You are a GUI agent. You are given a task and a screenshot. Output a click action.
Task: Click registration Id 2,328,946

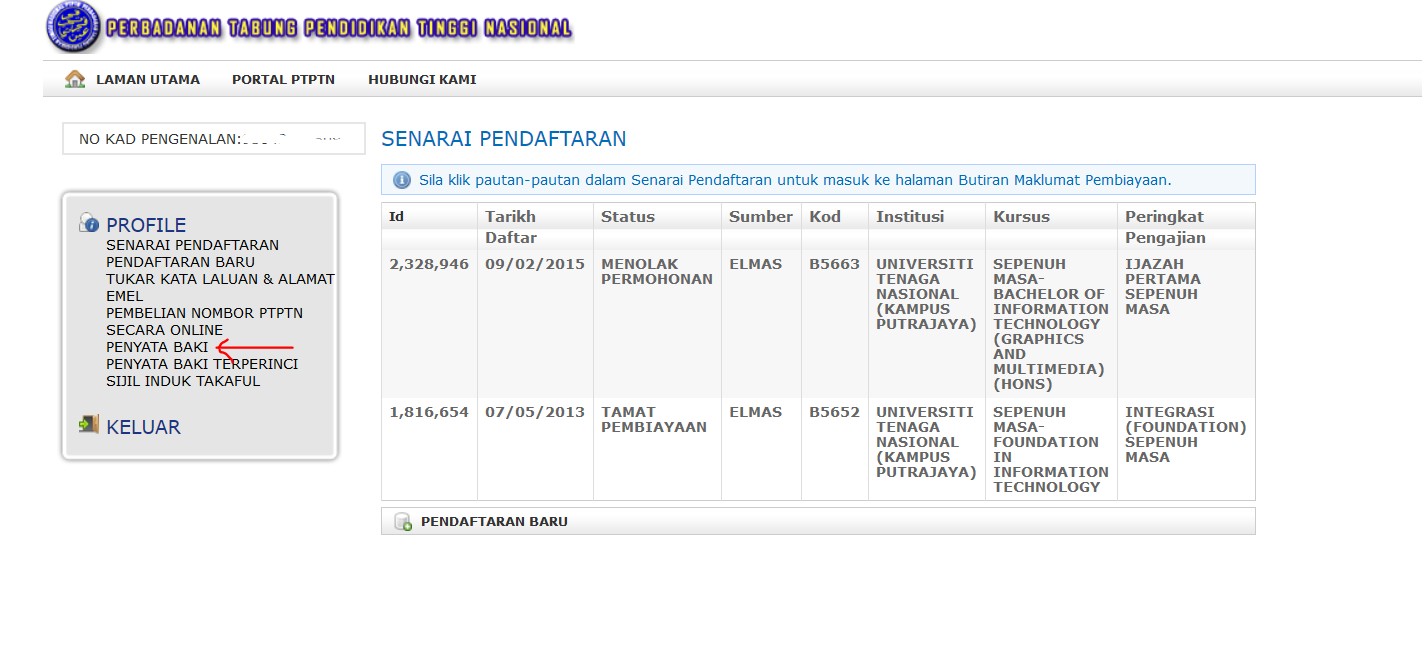click(x=429, y=264)
